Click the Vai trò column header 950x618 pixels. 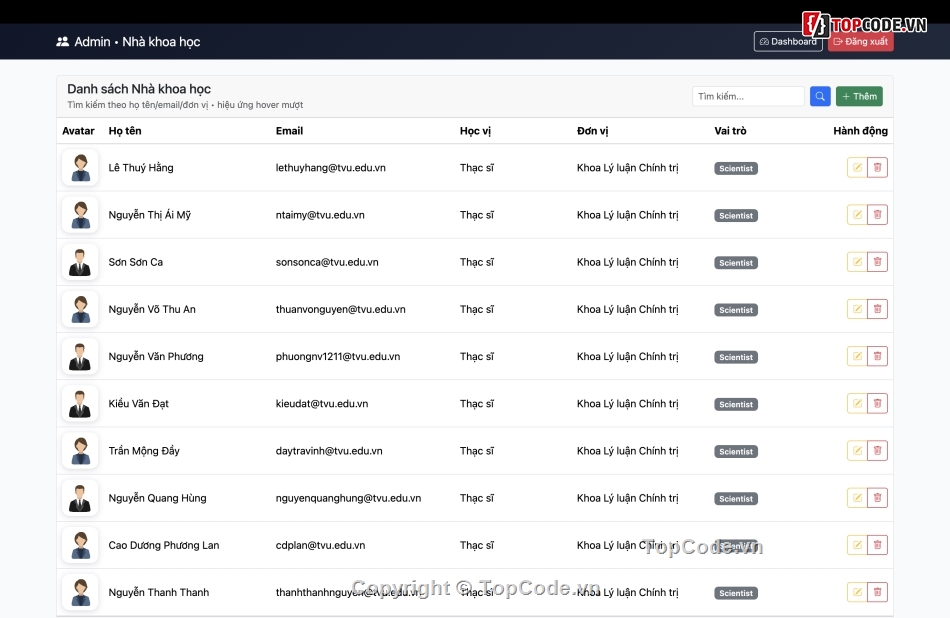pyautogui.click(x=730, y=131)
